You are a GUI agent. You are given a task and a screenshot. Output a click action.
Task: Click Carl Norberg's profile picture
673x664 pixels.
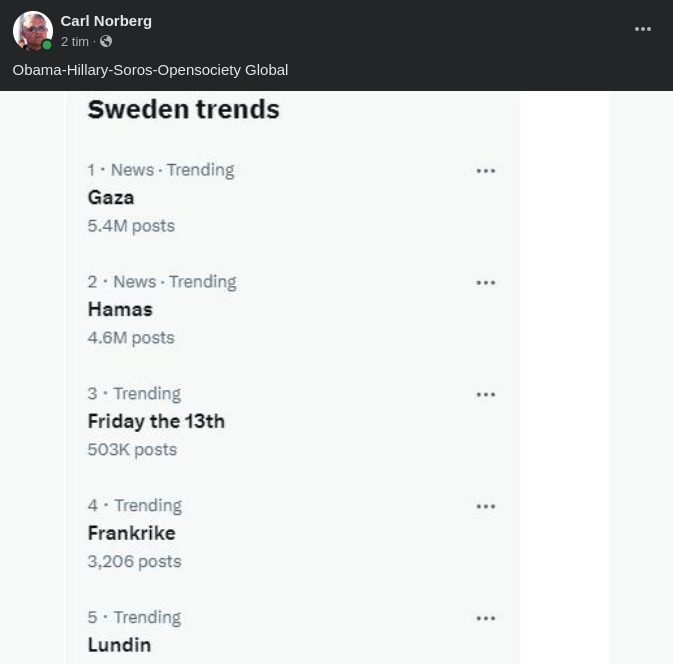(x=32, y=31)
